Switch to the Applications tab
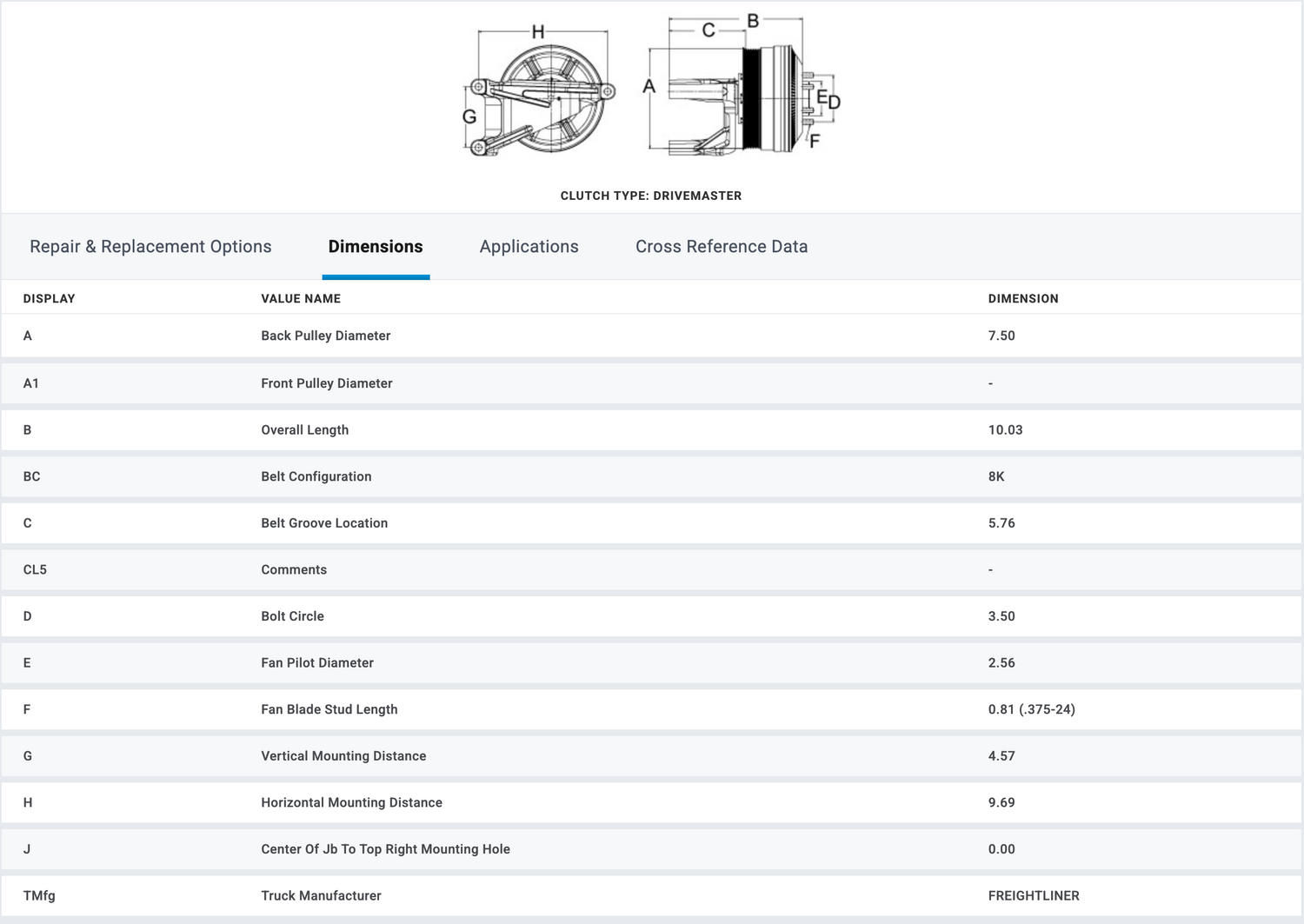Image resolution: width=1304 pixels, height=924 pixels. coord(529,247)
